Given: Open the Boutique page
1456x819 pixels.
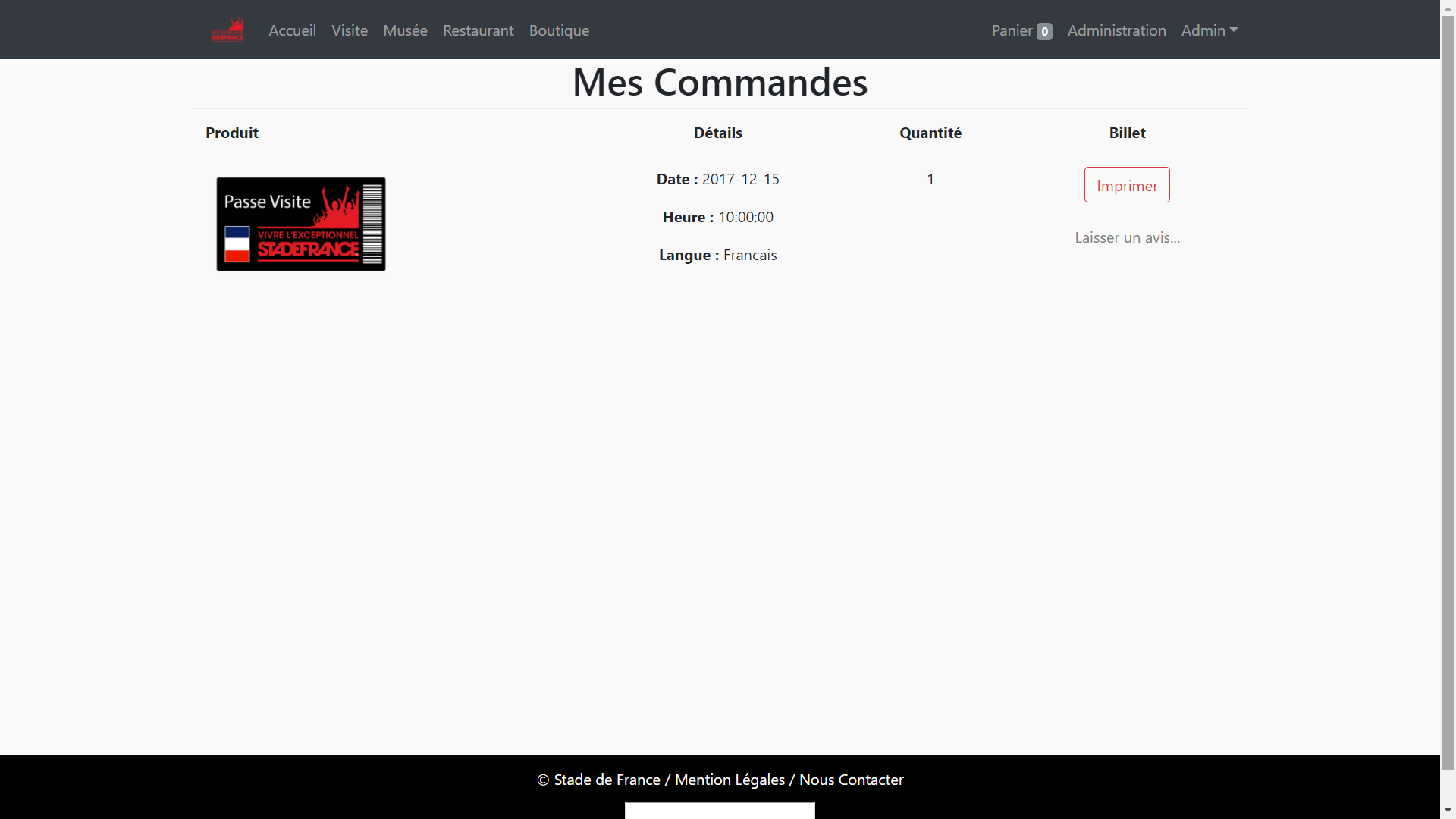Looking at the screenshot, I should pos(559,30).
